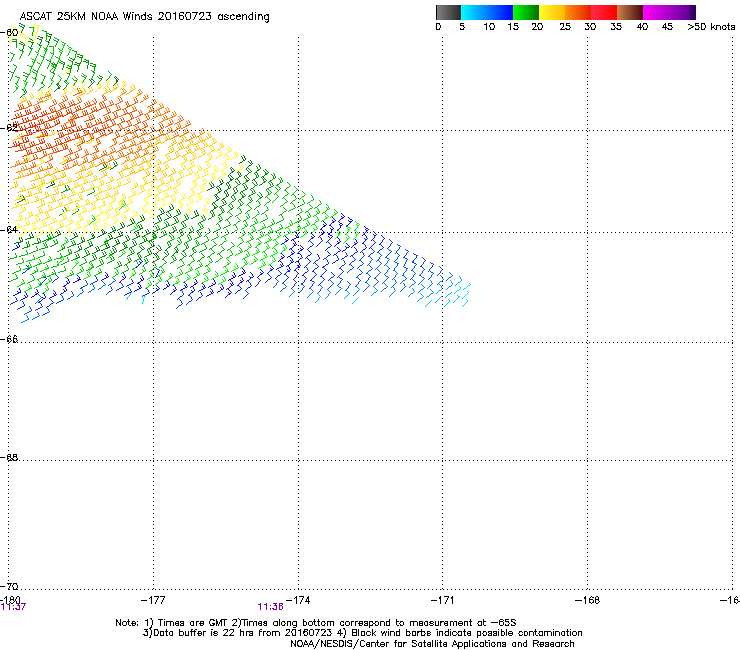Click the -180 longitude axis label
The height and width of the screenshot is (650, 740).
[10, 600]
